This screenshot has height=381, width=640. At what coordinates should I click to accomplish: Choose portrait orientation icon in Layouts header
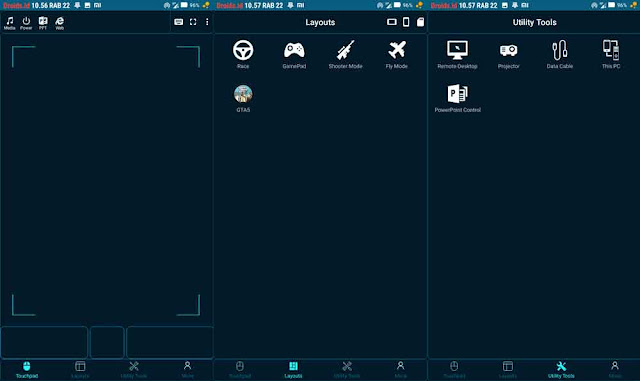point(406,22)
